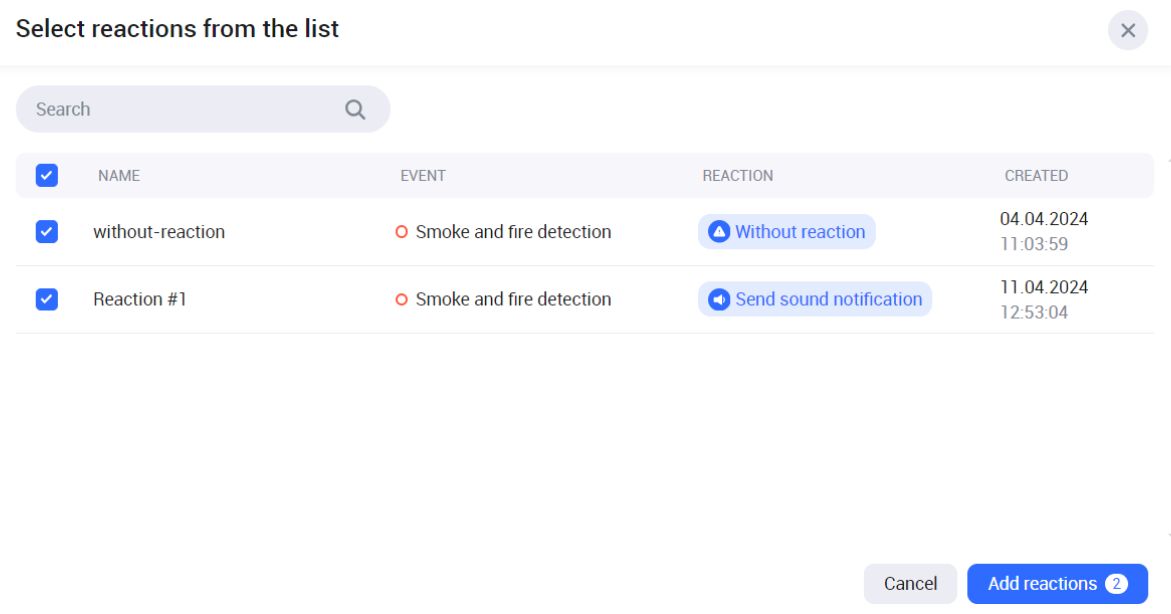
Task: Click the magnifier icon in the search bar
Action: pyautogui.click(x=355, y=110)
